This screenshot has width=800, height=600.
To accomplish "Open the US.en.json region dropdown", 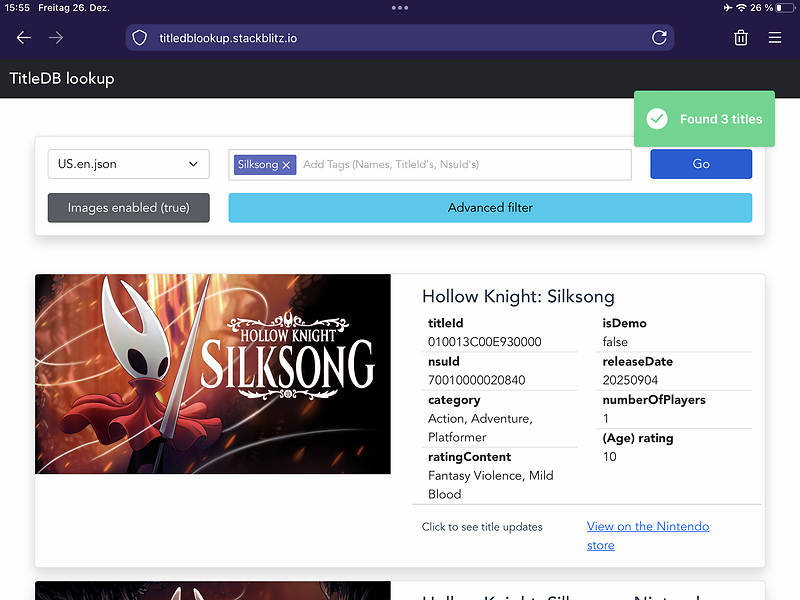I will tap(129, 164).
